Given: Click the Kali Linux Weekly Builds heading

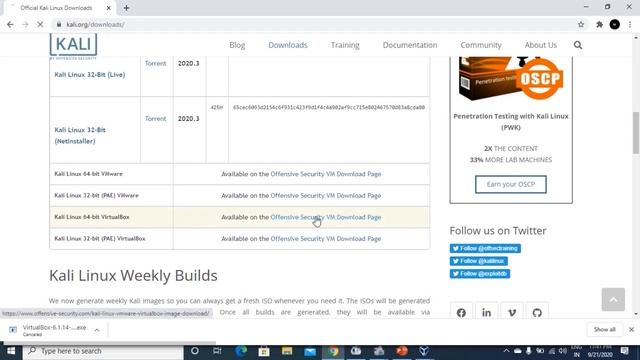Looking at the screenshot, I should pos(133,276).
